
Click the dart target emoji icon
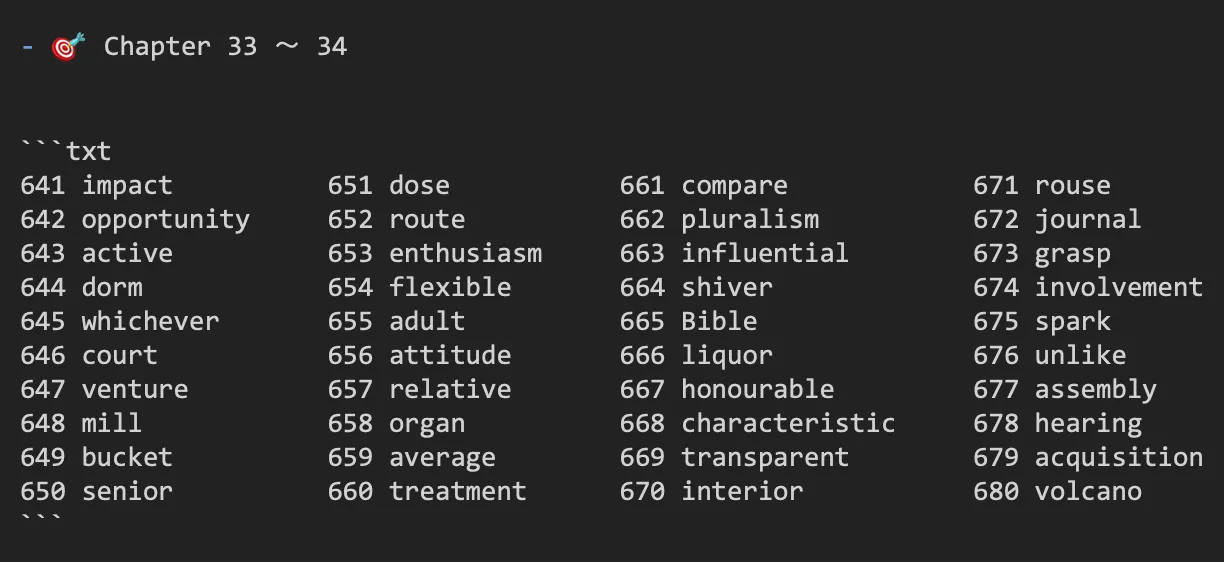(x=68, y=46)
